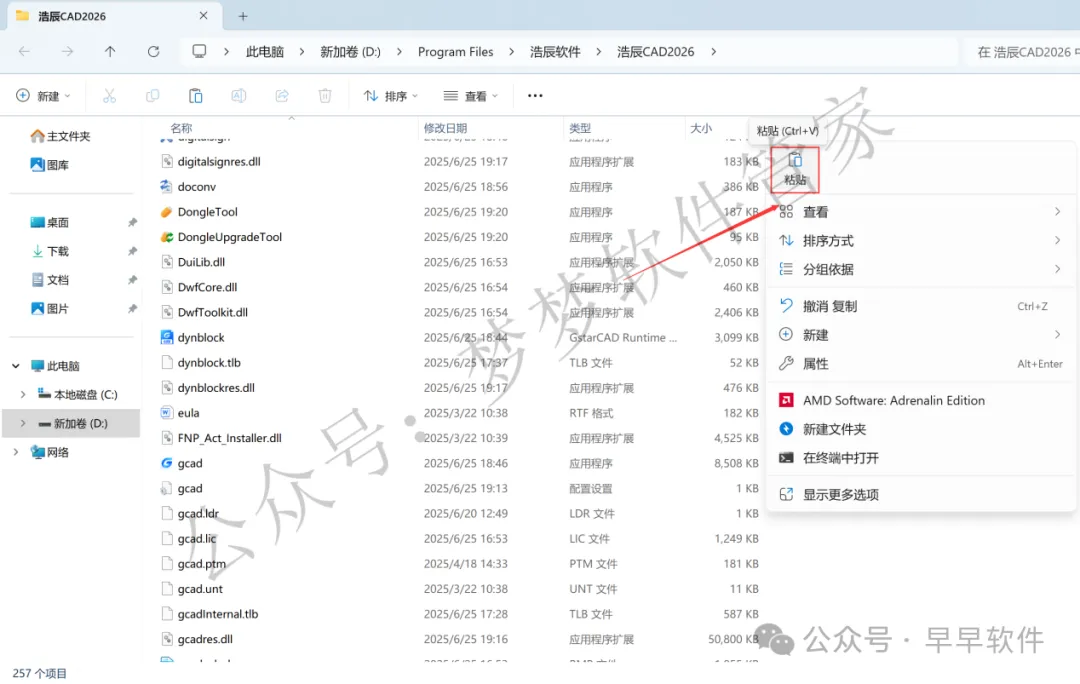Go back with the left arrow
This screenshot has width=1080, height=684.
coord(24,52)
